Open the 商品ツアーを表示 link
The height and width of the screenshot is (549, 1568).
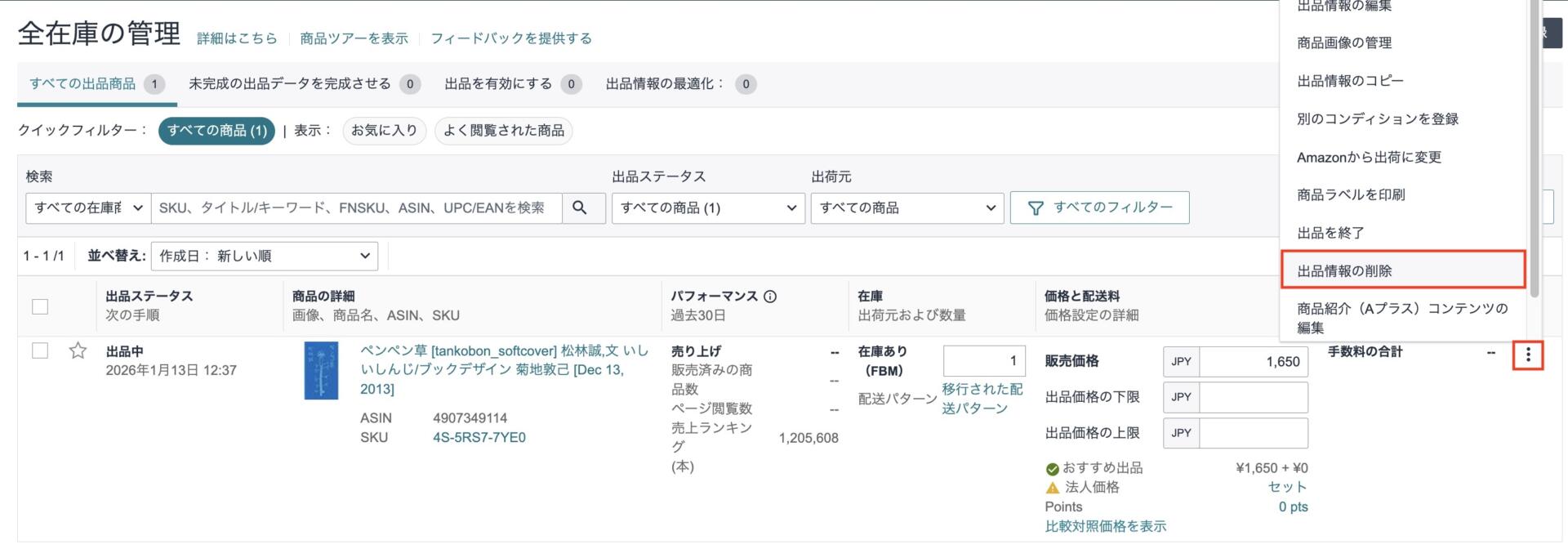(354, 38)
